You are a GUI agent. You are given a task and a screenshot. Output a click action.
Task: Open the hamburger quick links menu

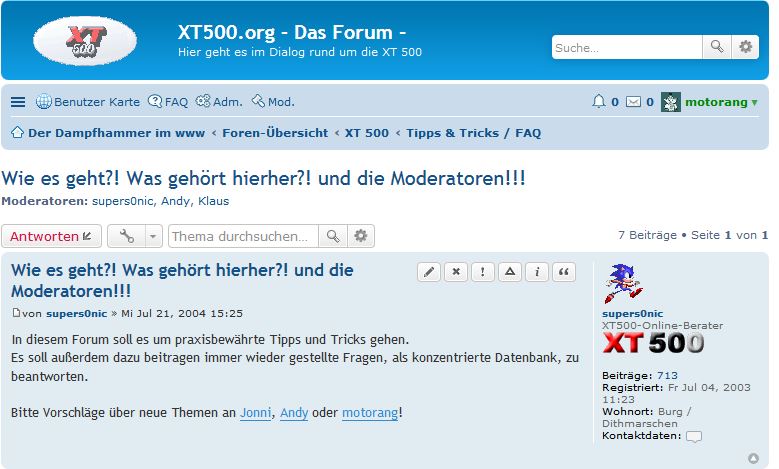pyautogui.click(x=18, y=102)
